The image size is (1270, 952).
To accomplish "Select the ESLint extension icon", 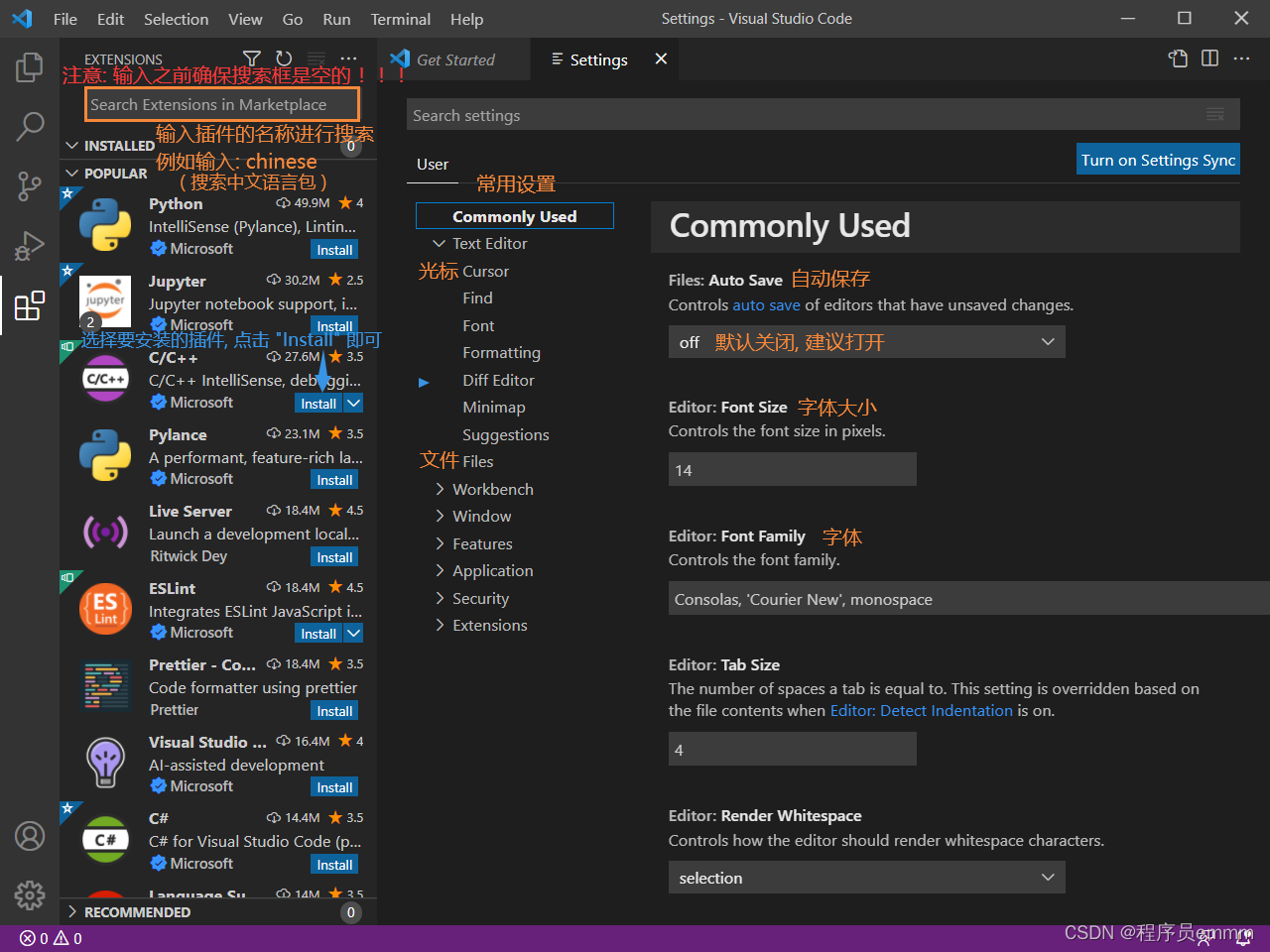I will pyautogui.click(x=105, y=609).
